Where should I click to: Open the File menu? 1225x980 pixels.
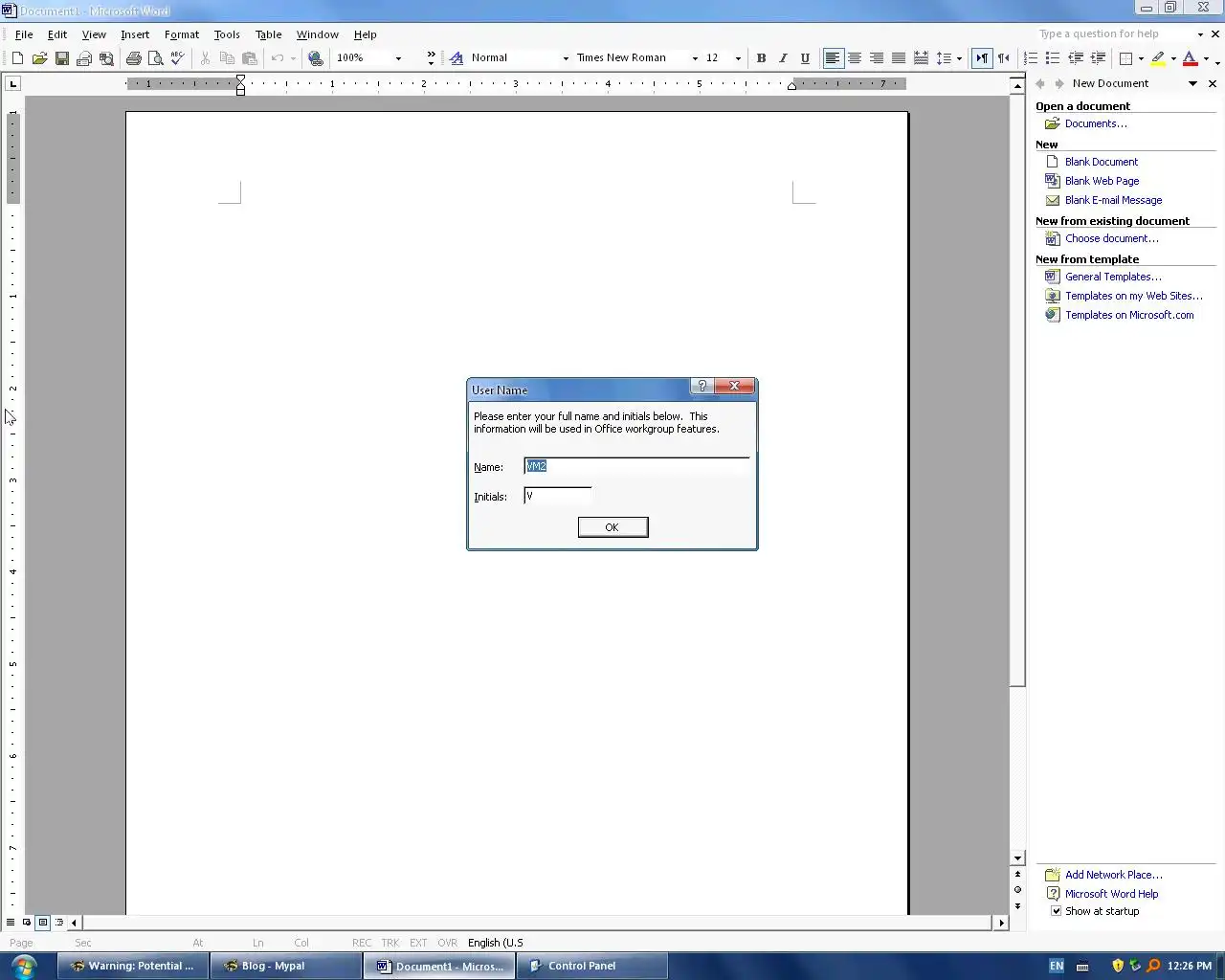click(x=24, y=34)
